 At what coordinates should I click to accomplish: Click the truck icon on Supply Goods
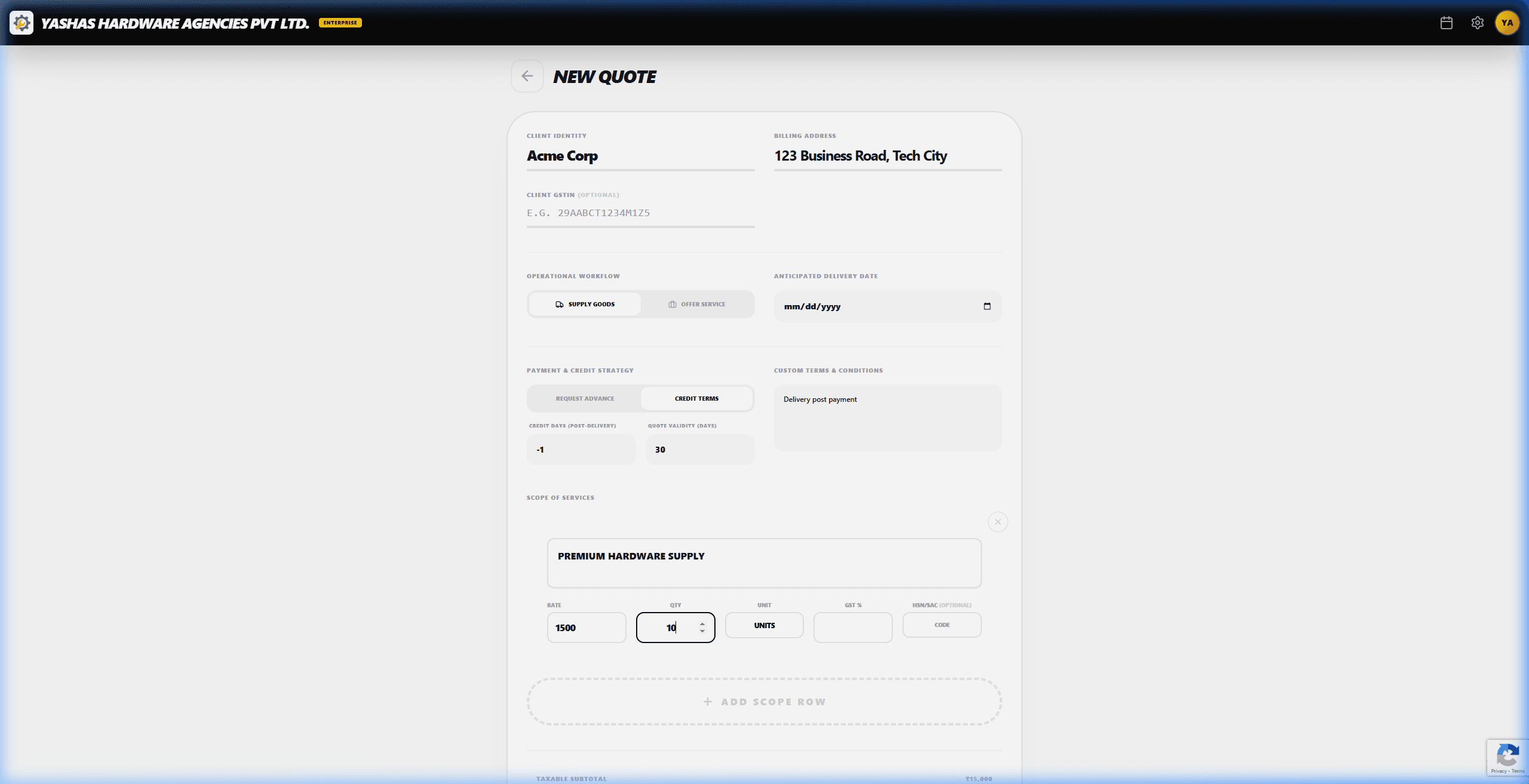[x=559, y=304]
